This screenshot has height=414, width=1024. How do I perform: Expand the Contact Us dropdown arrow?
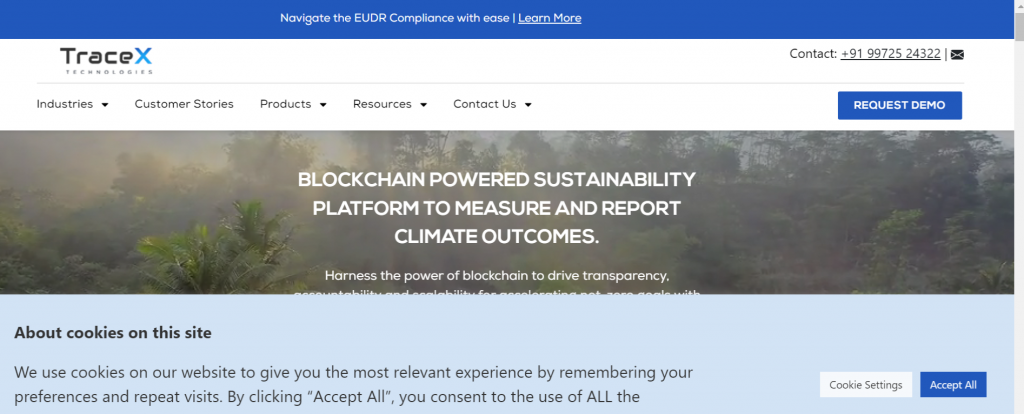click(528, 105)
